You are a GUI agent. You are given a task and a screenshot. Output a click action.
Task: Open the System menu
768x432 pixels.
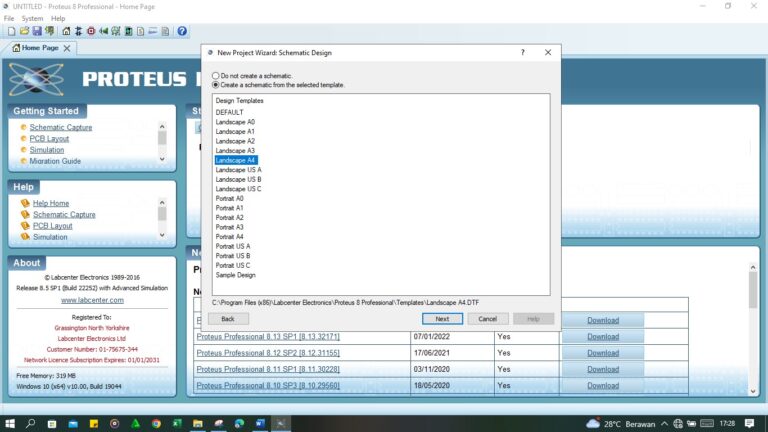pos(32,19)
